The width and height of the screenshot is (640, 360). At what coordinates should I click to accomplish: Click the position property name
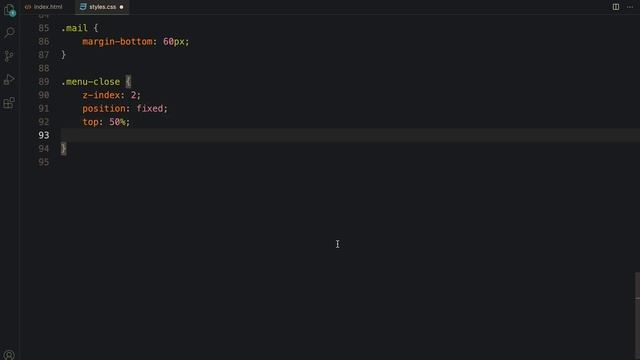tap(104, 109)
